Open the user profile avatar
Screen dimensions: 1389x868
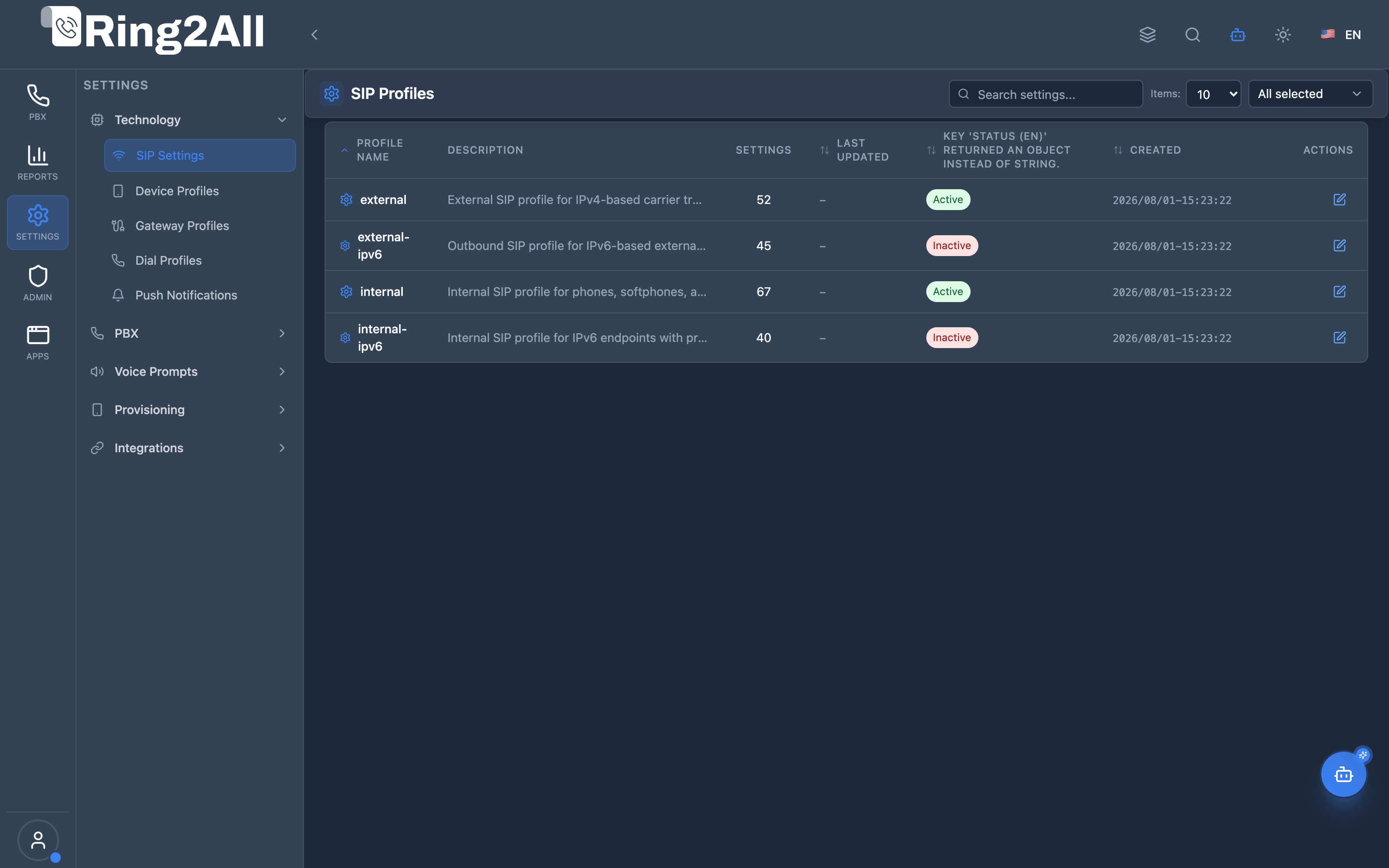pos(38,840)
